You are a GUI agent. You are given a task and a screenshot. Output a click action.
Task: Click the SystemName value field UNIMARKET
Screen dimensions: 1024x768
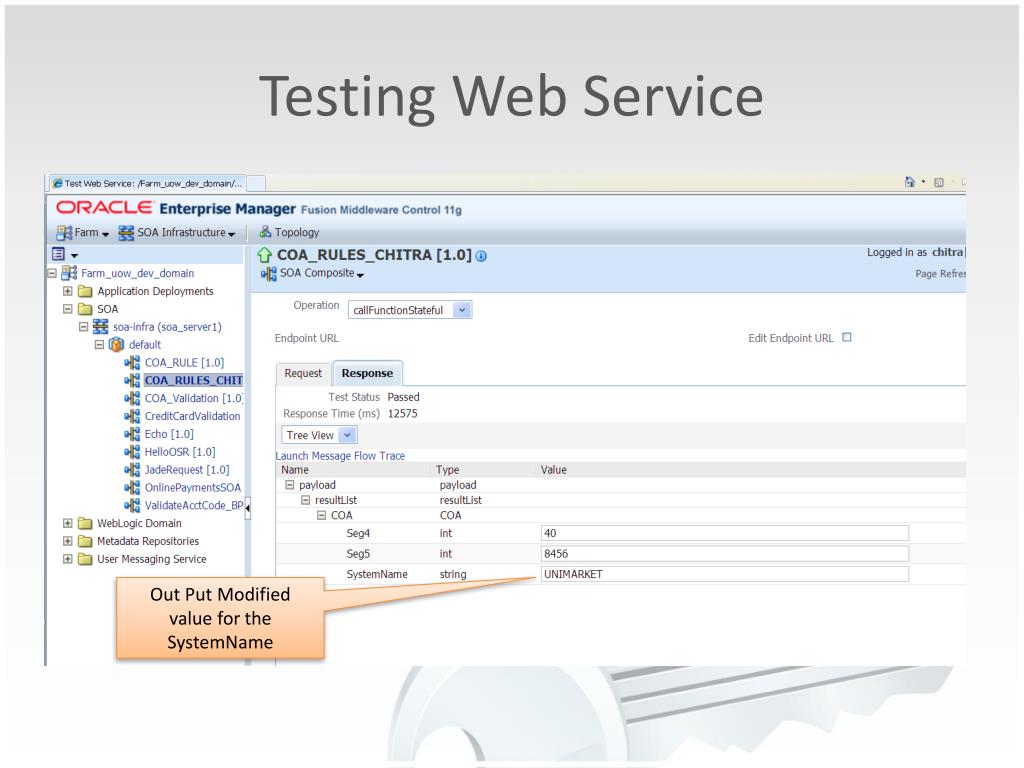[724, 574]
